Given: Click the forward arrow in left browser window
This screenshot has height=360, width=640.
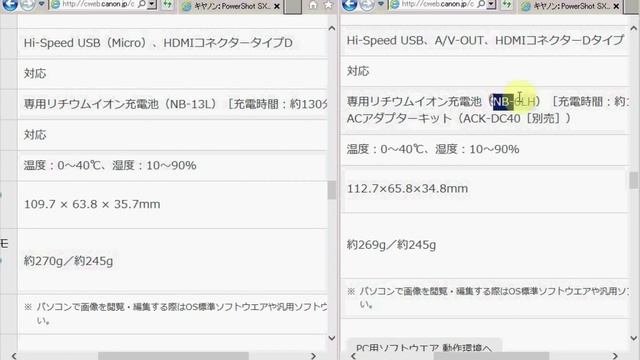Looking at the screenshot, I should pos(27,4).
